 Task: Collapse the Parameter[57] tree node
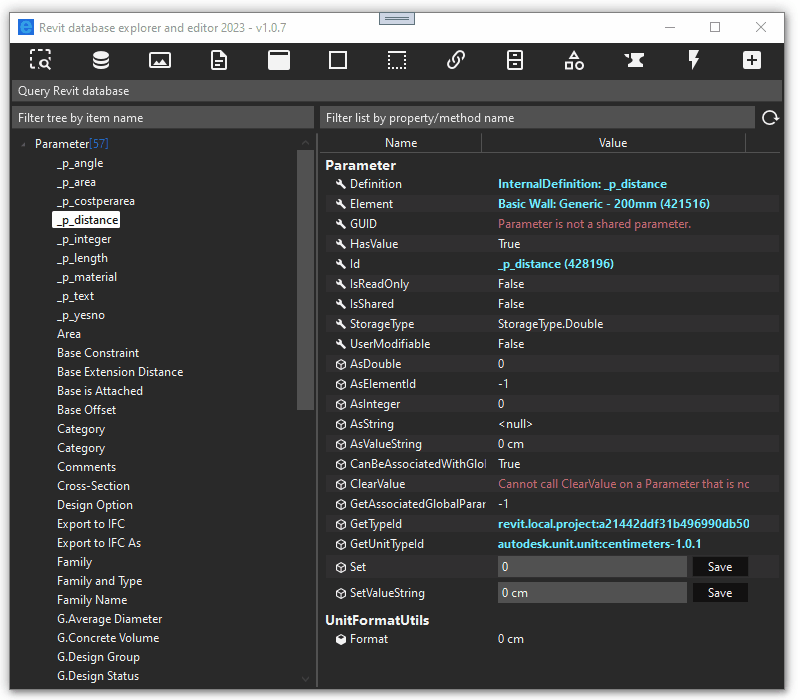pos(23,144)
